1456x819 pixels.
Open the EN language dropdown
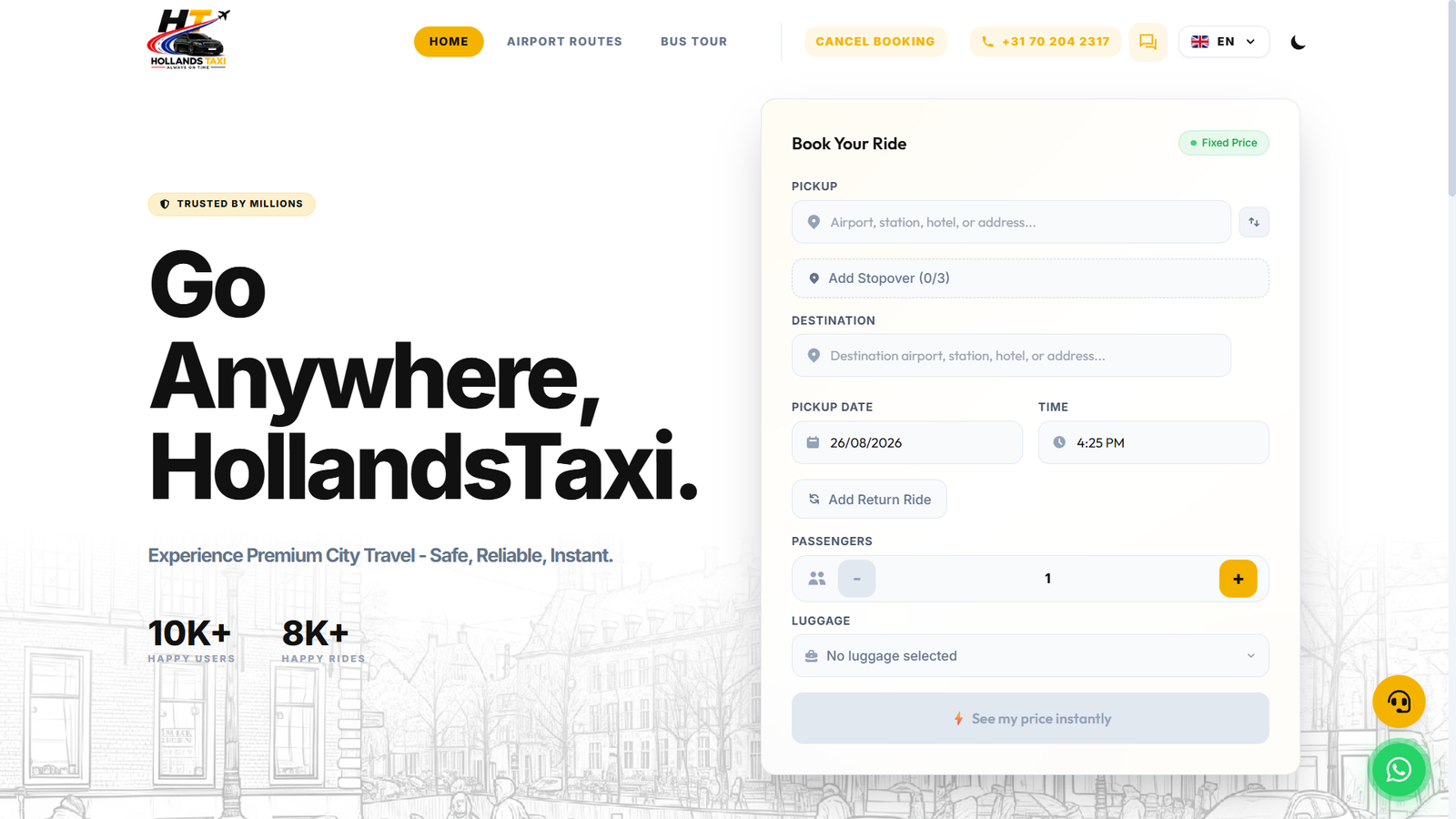[1224, 42]
